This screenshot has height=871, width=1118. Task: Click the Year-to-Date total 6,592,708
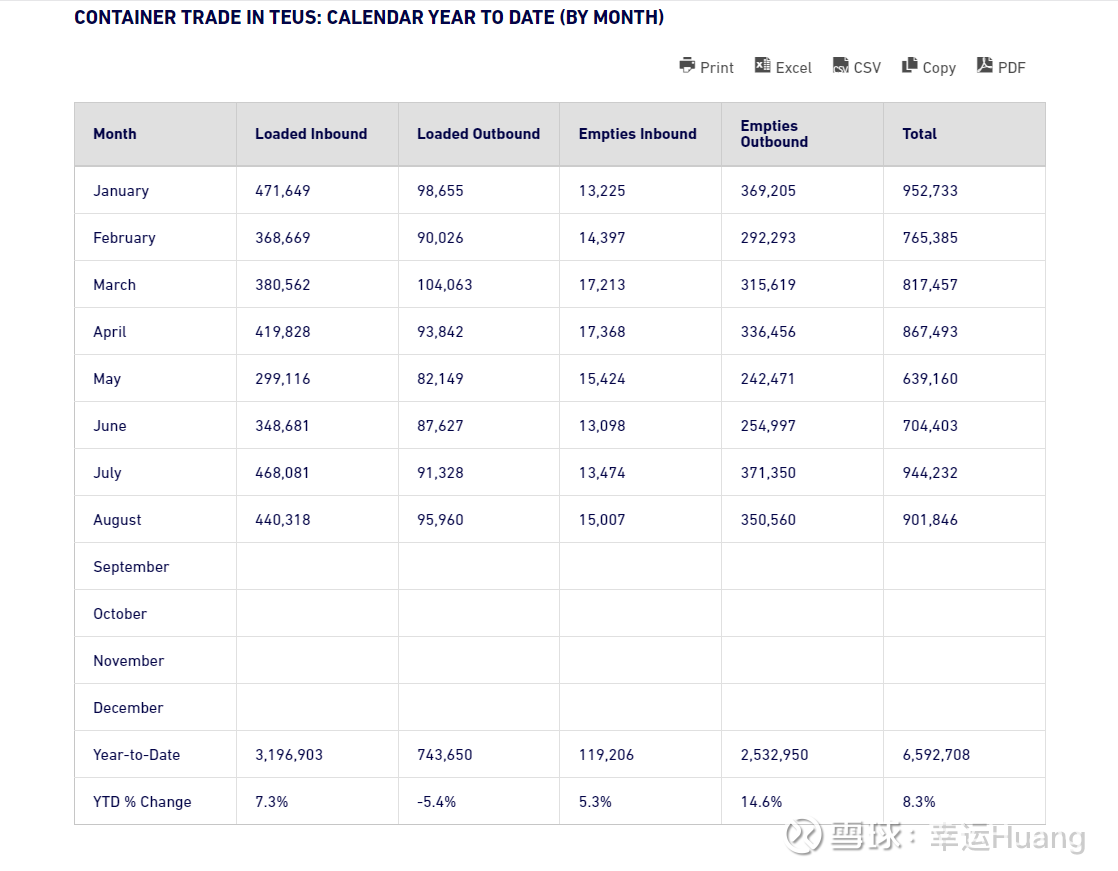(x=936, y=755)
